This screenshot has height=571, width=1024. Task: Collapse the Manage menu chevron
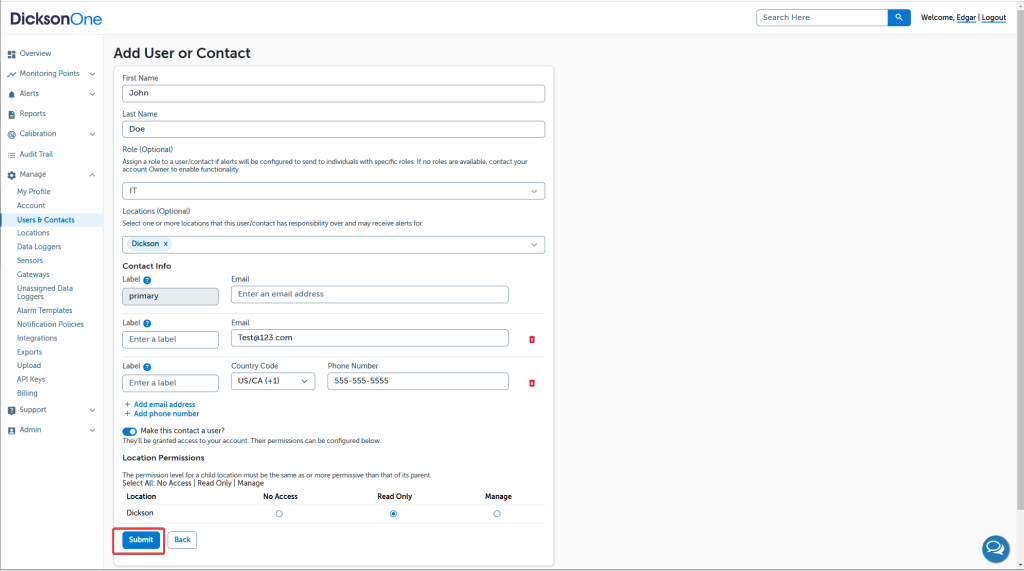[92, 175]
